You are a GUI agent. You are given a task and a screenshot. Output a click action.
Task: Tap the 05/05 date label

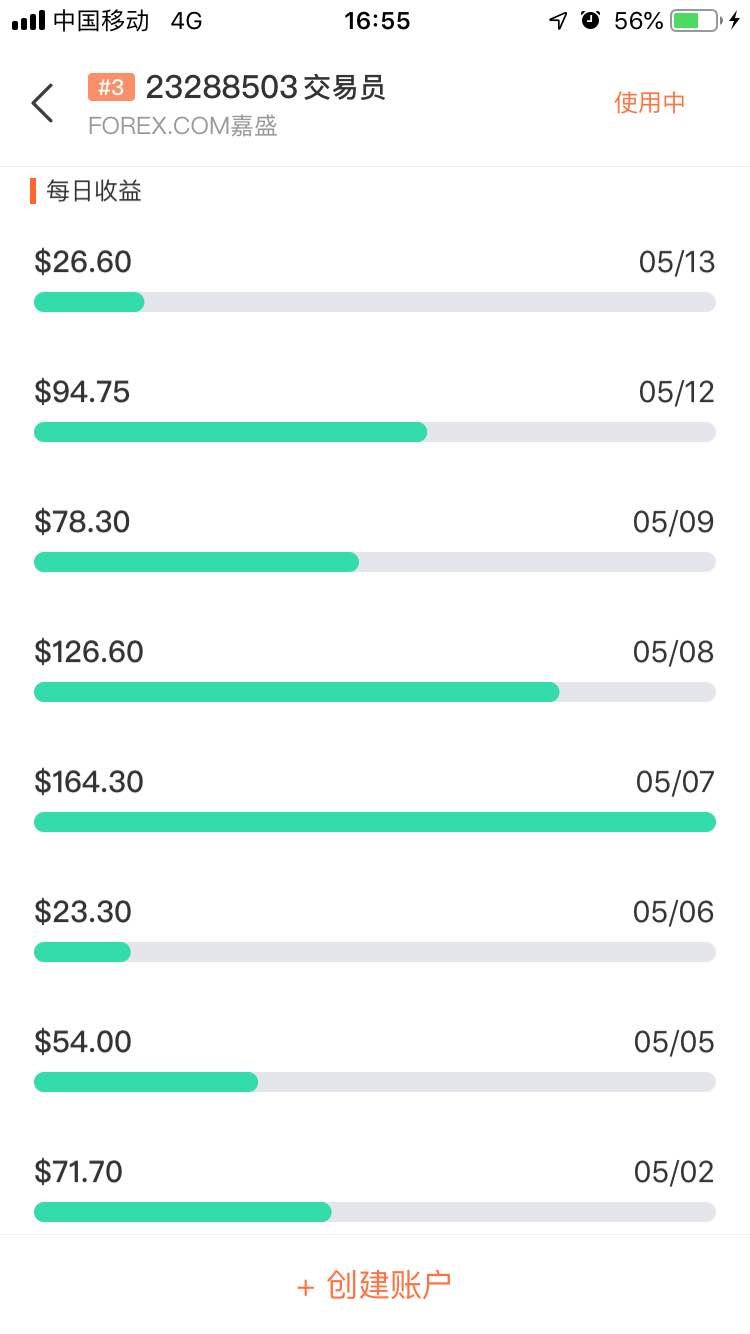[x=674, y=1042]
